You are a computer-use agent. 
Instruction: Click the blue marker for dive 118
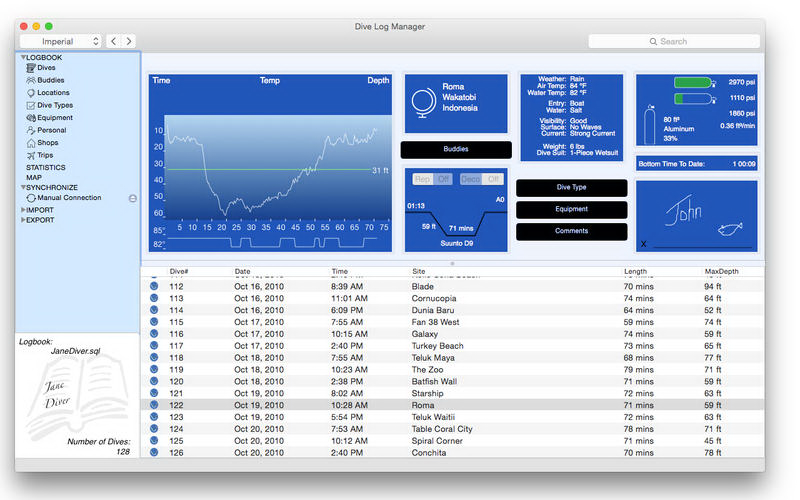pyautogui.click(x=154, y=358)
